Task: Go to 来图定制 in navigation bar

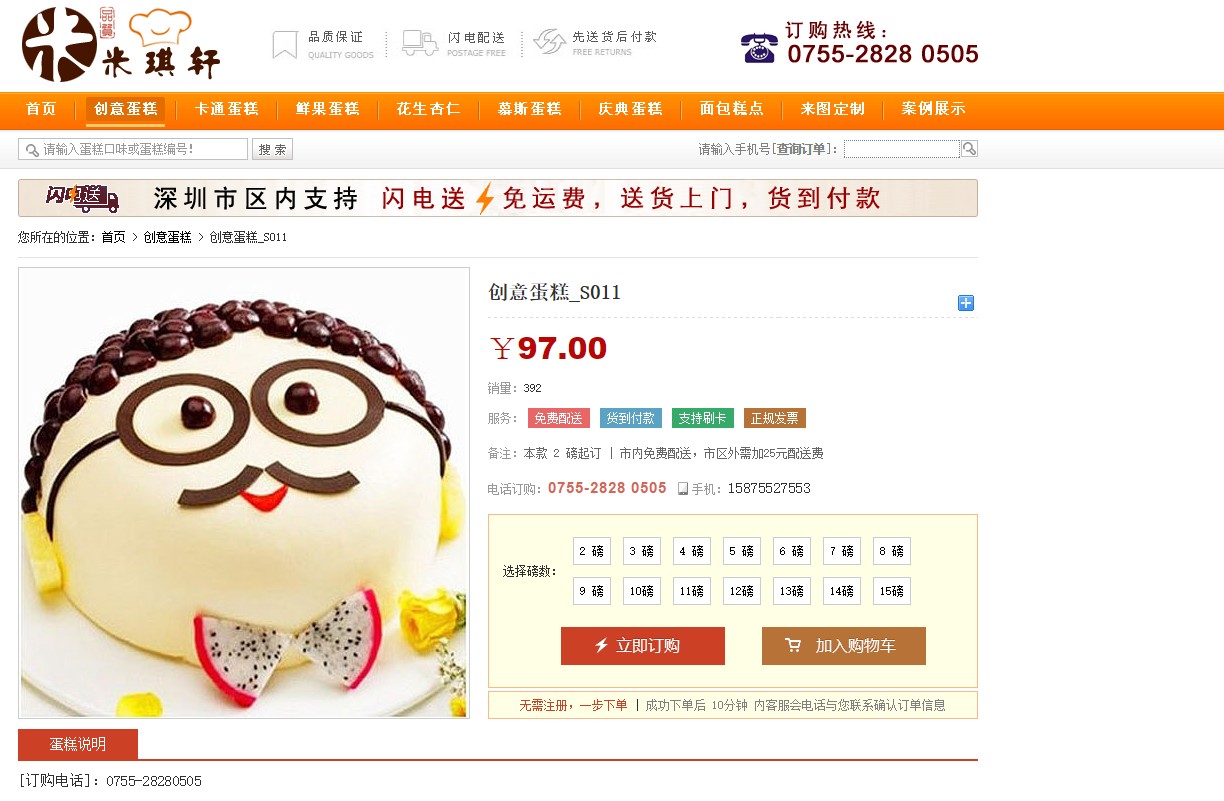Action: click(x=832, y=109)
